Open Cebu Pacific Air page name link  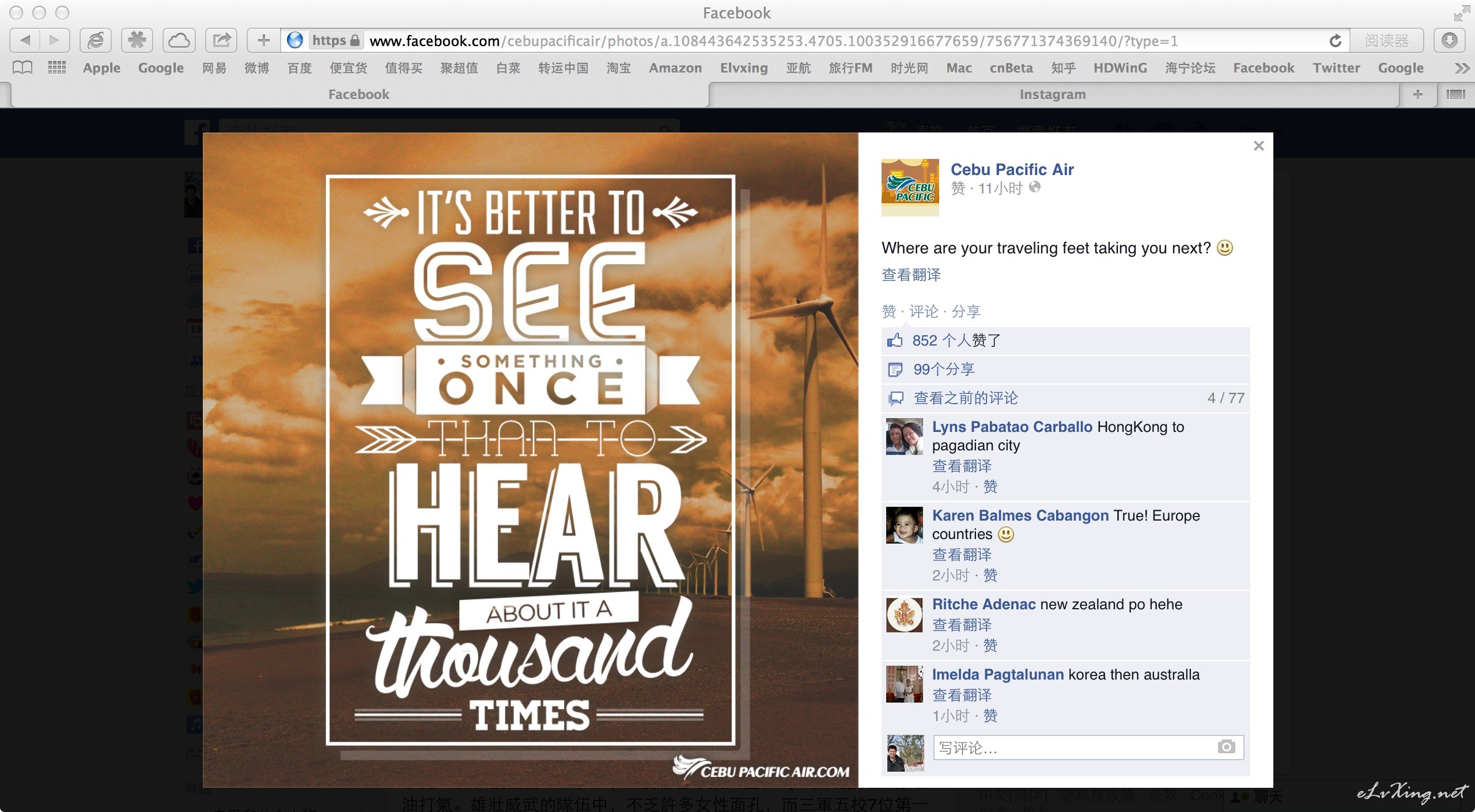click(1012, 169)
